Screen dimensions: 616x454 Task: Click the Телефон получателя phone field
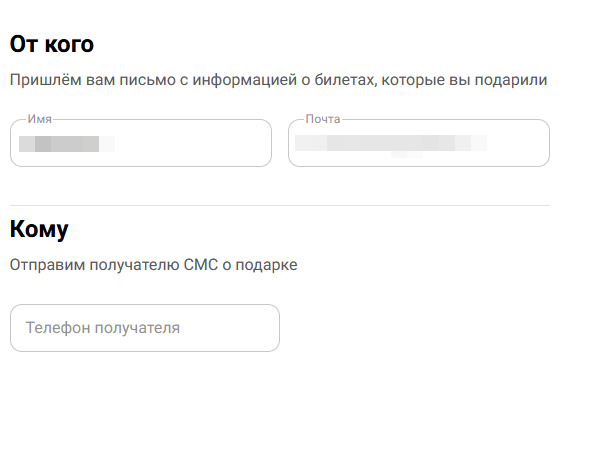(144, 328)
